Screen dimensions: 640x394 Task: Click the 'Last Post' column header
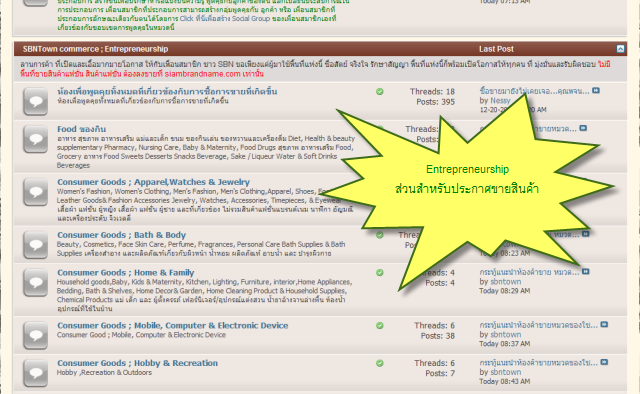[496, 49]
